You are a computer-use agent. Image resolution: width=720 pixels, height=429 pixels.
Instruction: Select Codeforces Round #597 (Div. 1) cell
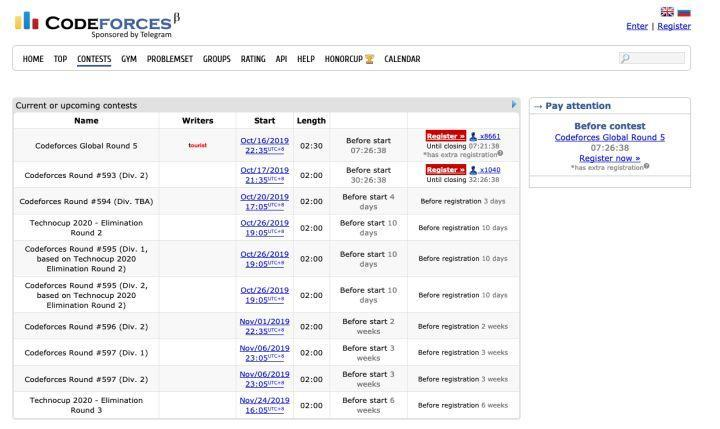click(x=86, y=353)
